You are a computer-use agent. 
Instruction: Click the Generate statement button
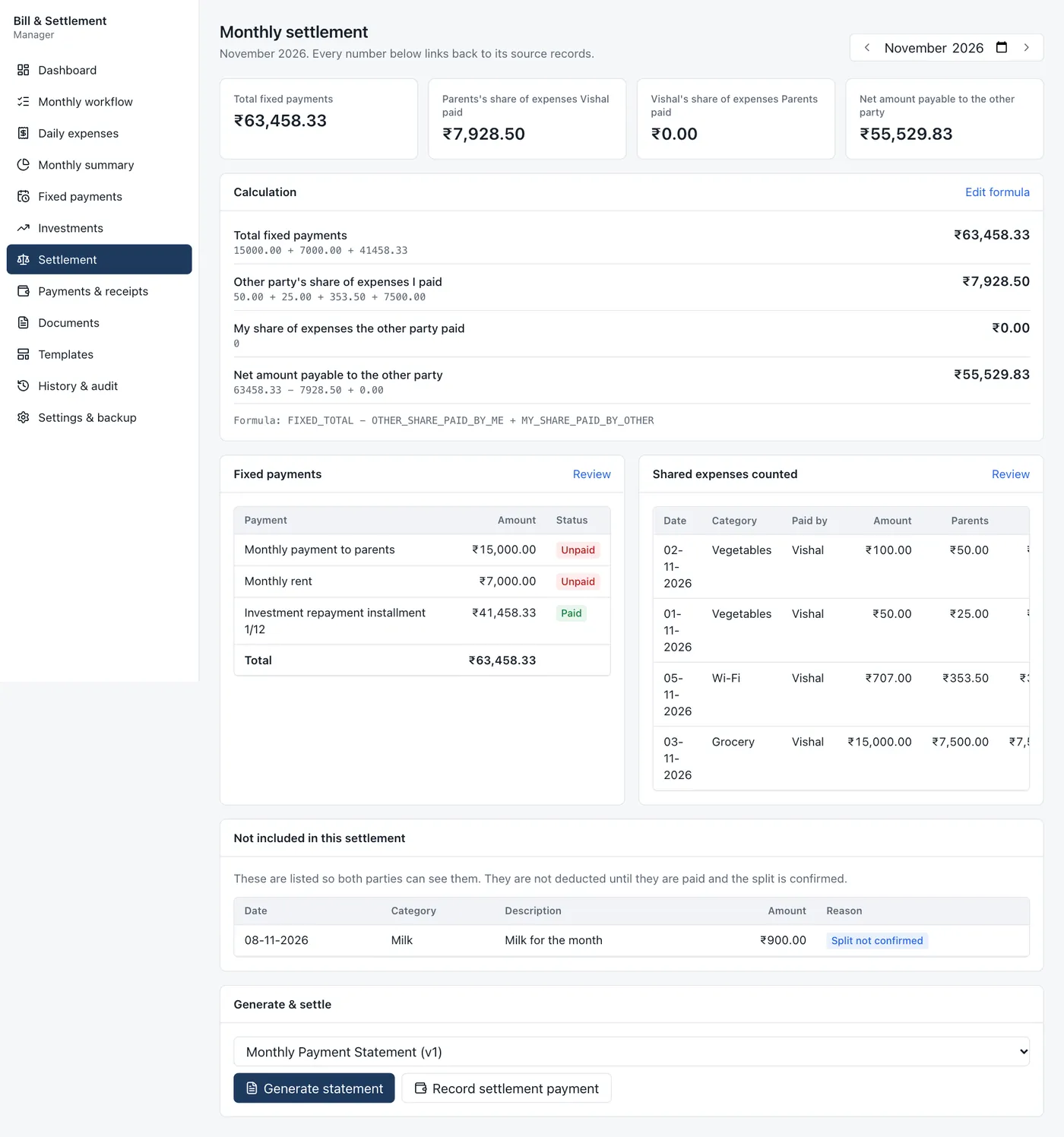[314, 1088]
